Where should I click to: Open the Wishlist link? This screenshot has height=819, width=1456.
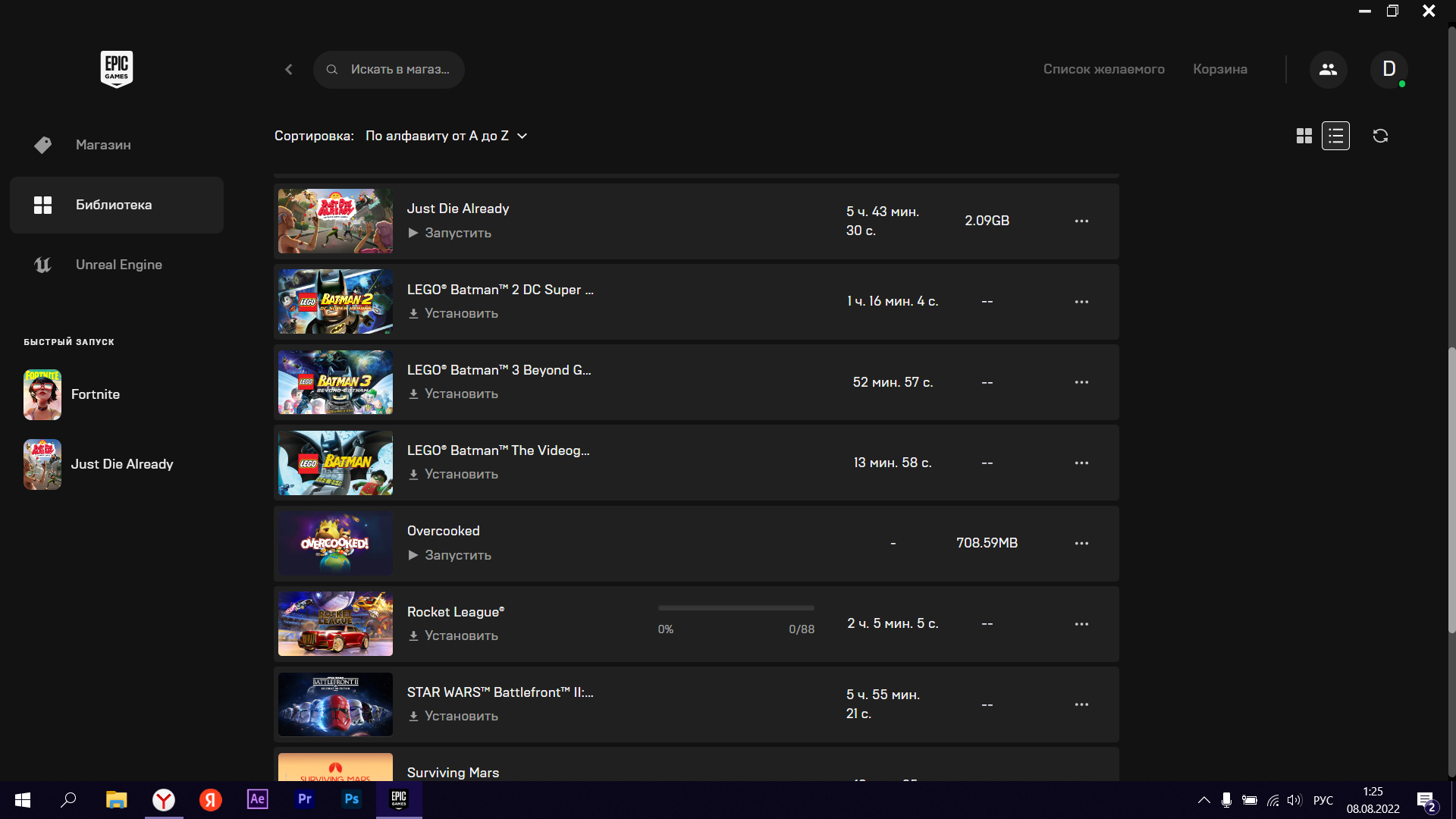(1103, 69)
